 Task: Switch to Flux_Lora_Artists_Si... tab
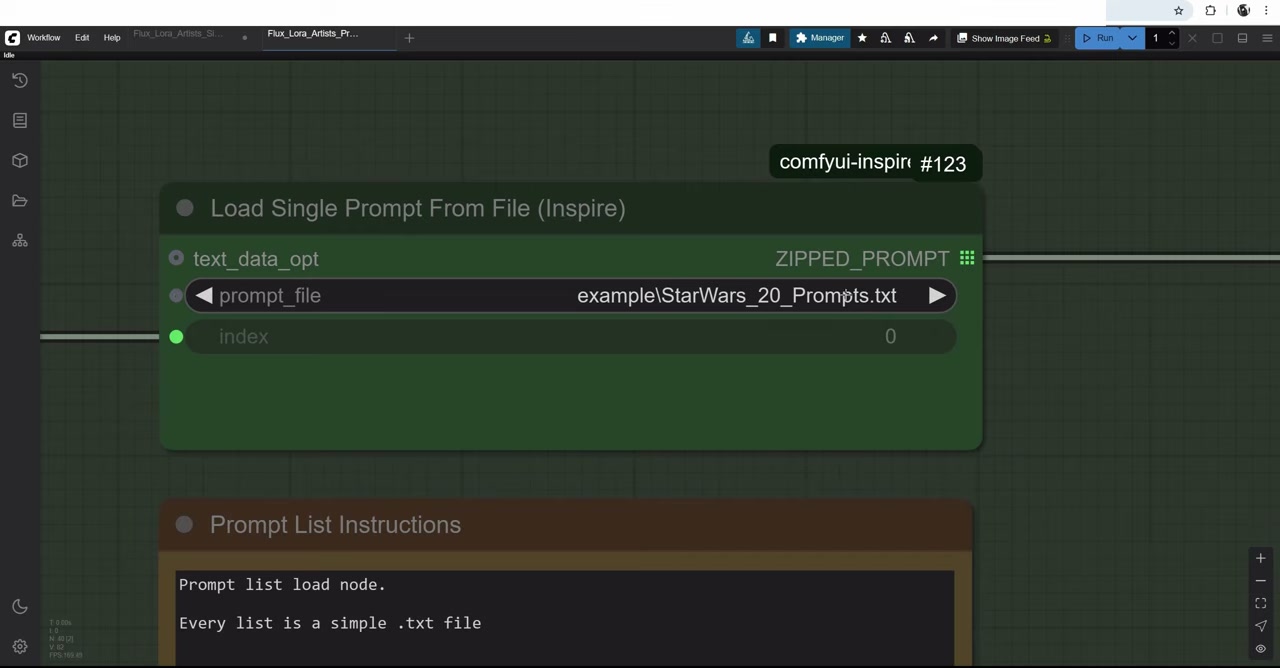(x=178, y=34)
